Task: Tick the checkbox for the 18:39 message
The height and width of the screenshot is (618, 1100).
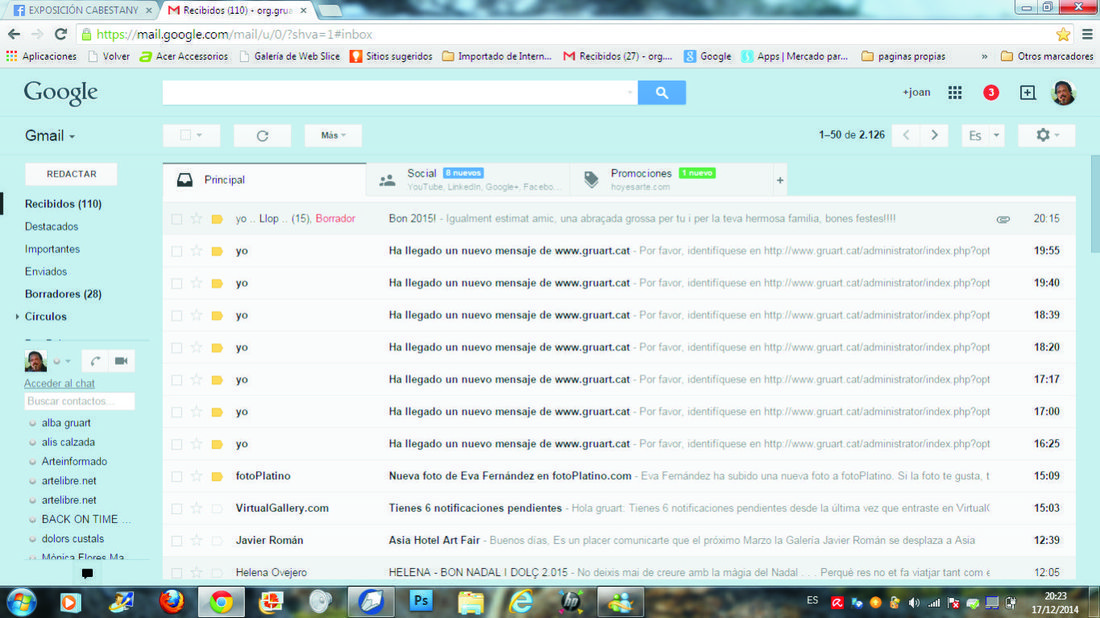Action: [177, 316]
